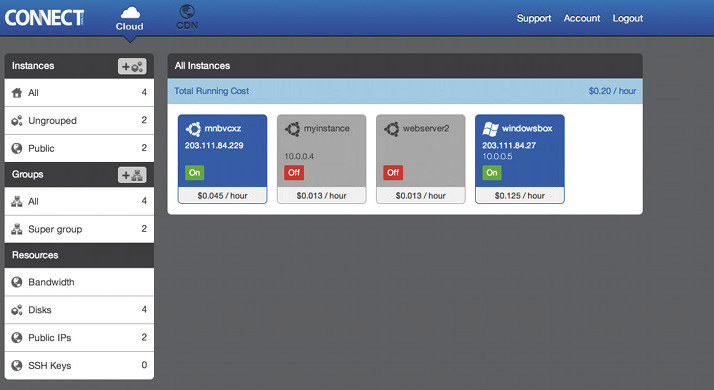Click the Instances section header label
Image resolution: width=714 pixels, height=390 pixels.
pyautogui.click(x=33, y=66)
